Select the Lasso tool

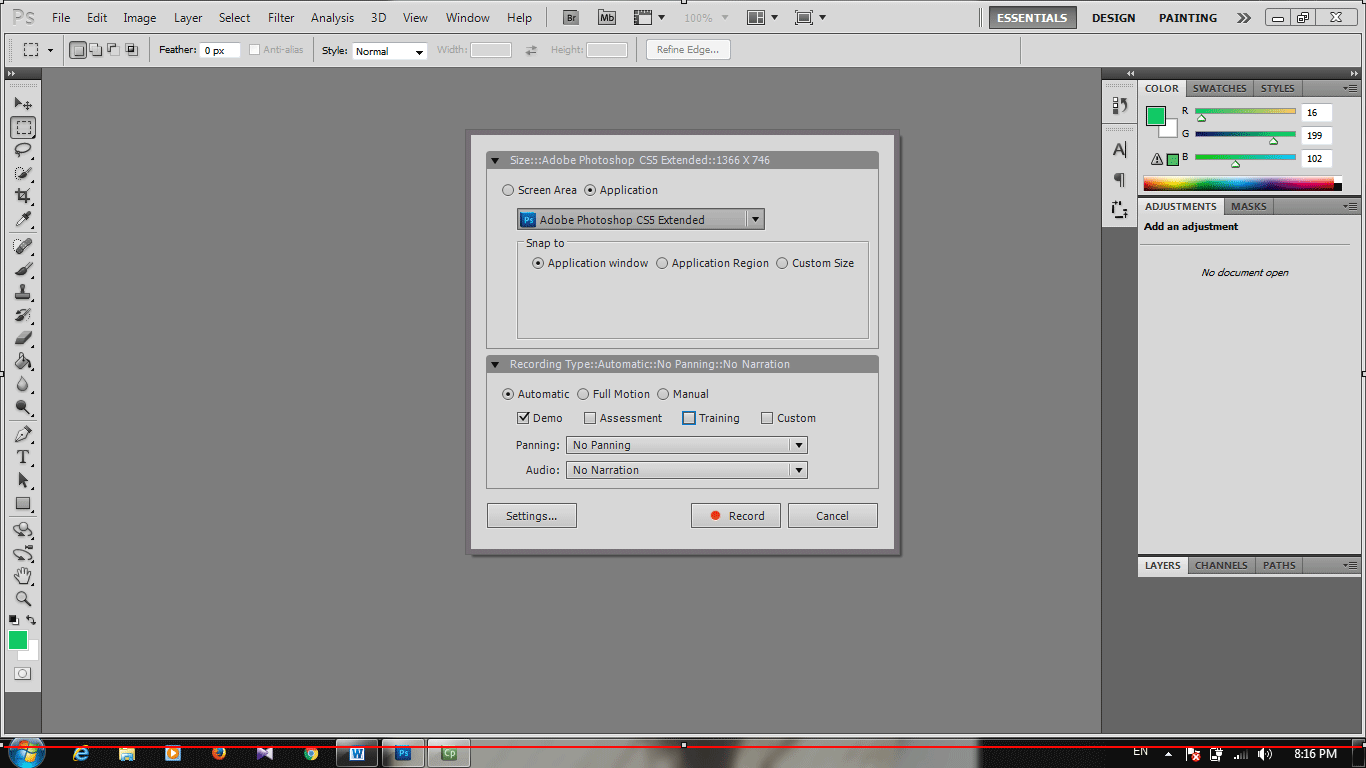click(x=23, y=150)
